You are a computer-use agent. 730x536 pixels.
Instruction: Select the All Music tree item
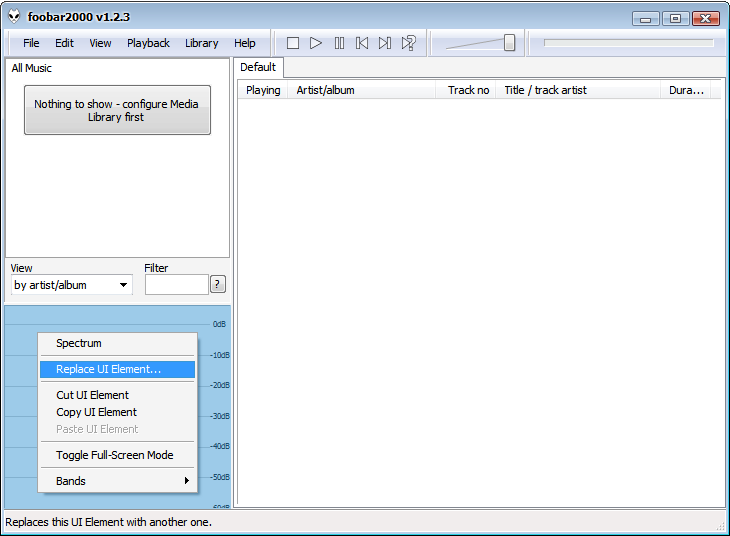pyautogui.click(x=32, y=68)
